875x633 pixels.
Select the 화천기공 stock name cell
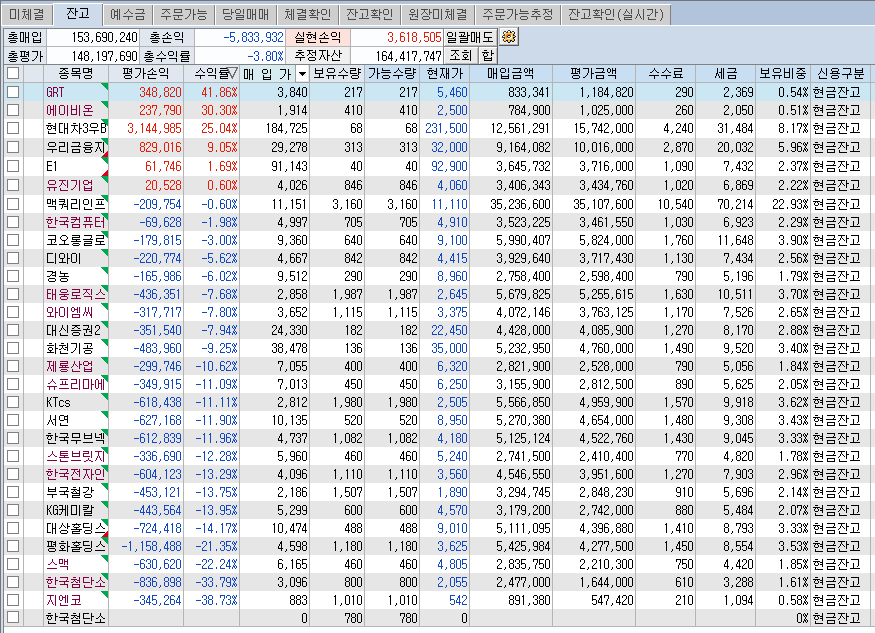76,348
